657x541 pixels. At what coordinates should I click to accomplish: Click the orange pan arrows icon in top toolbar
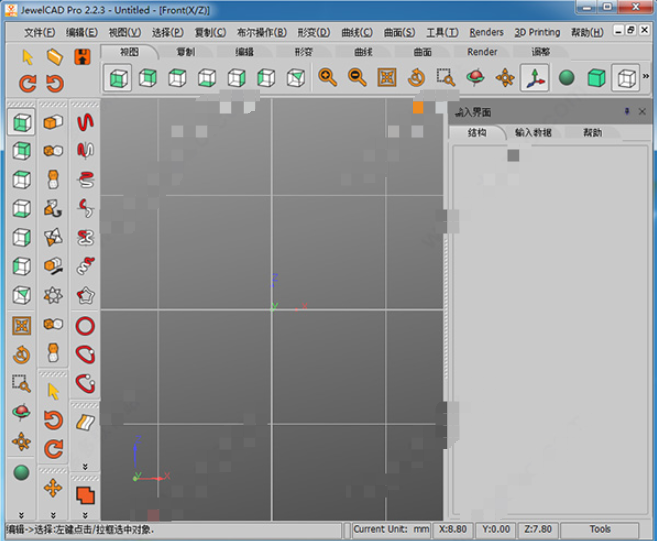click(505, 78)
